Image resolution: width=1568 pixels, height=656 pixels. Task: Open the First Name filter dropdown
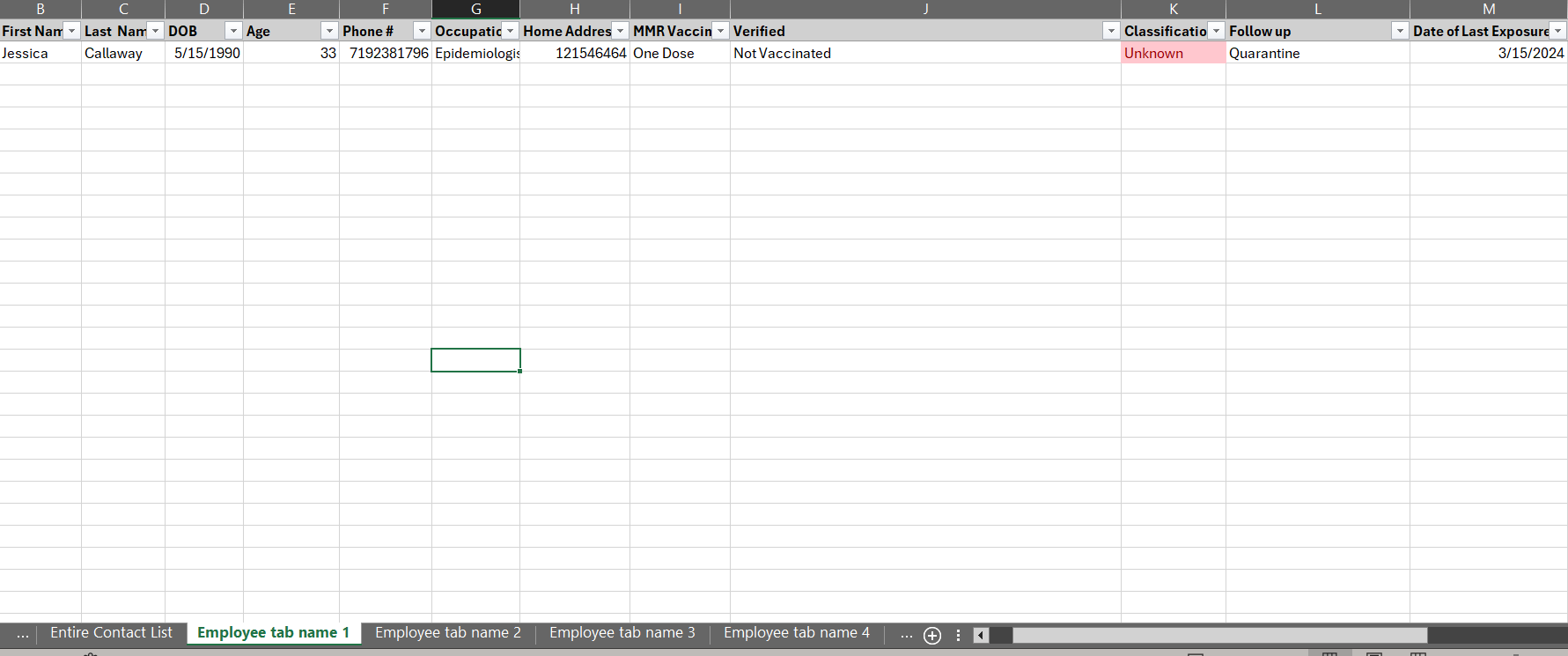coord(72,31)
